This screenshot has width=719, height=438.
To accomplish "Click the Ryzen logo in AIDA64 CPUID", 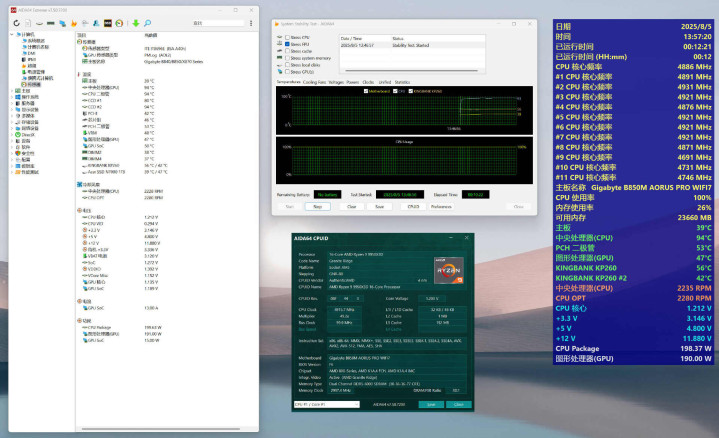I will tap(448, 270).
